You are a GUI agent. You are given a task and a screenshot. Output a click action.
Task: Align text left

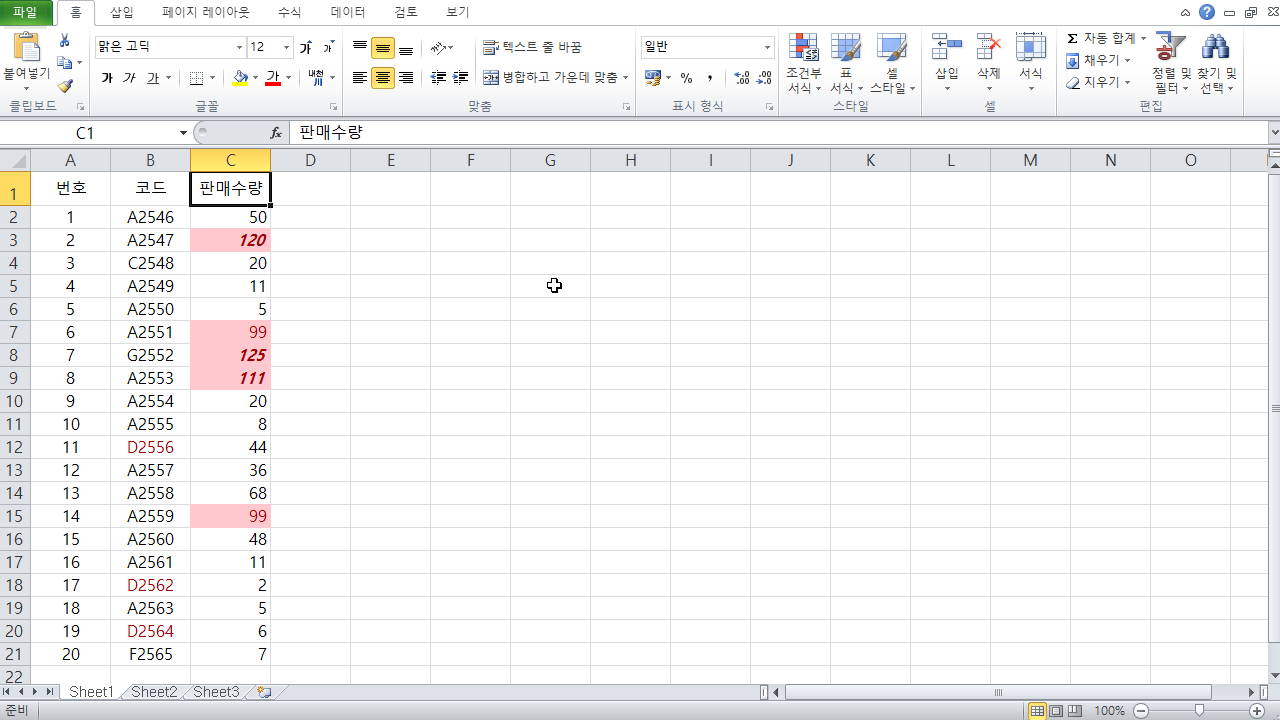click(x=360, y=78)
